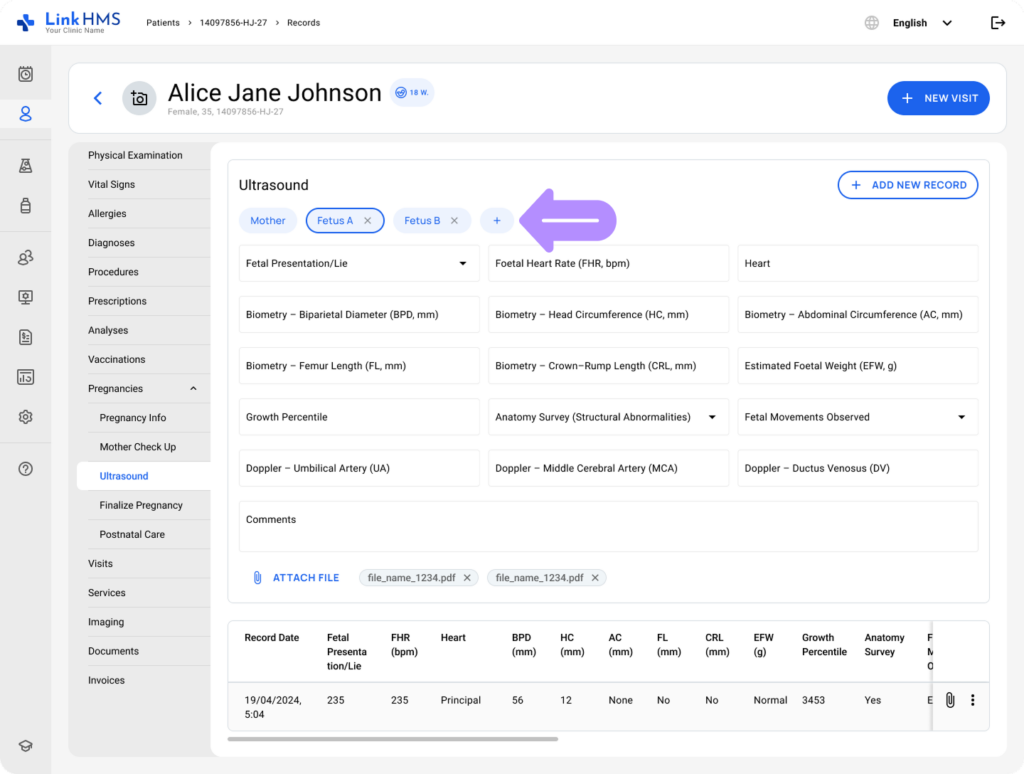Open attachments paperclip in the record row
Viewport: 1024px width, 774px height.
click(x=950, y=700)
